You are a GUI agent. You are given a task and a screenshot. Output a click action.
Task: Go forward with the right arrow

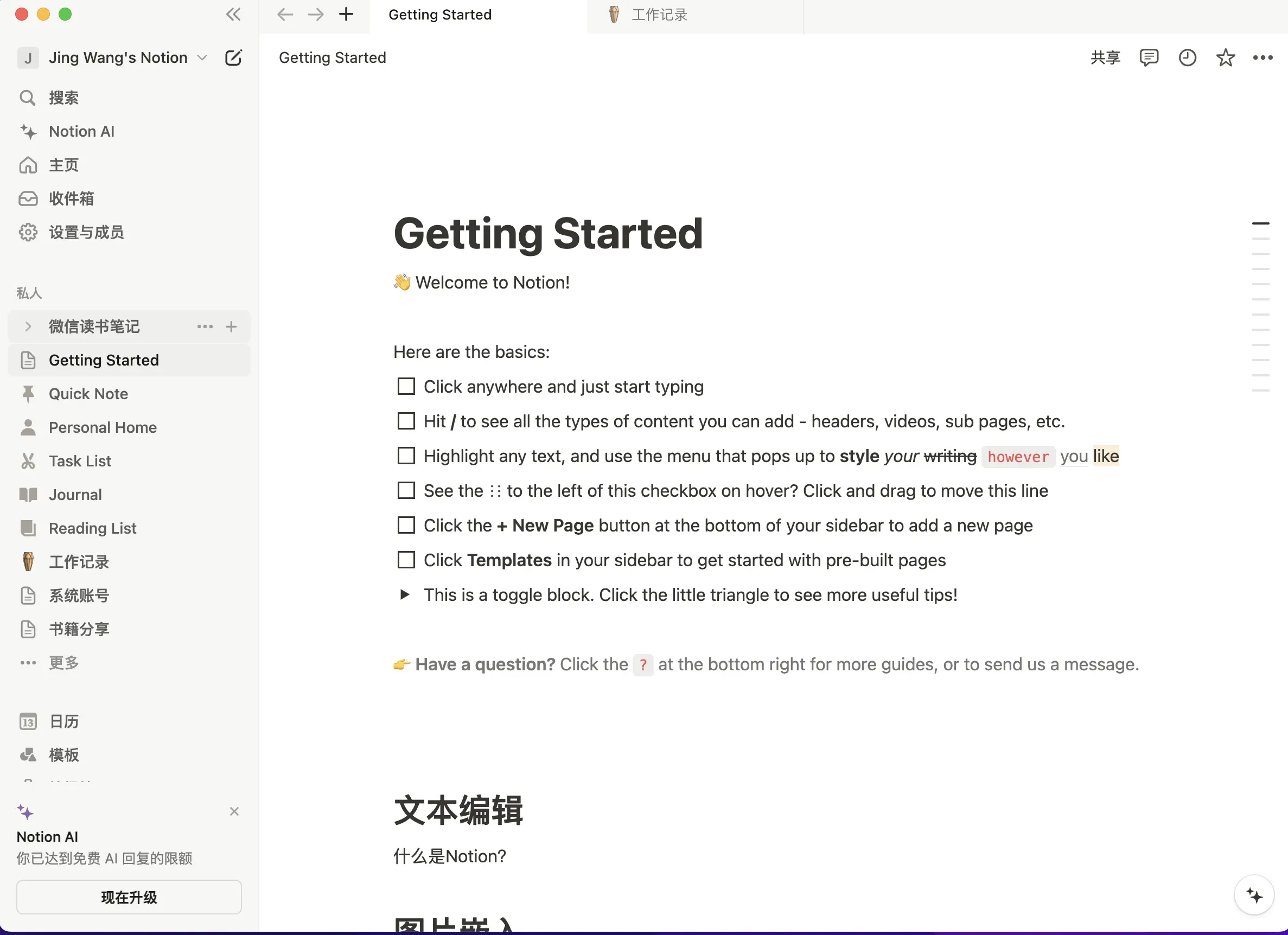pos(316,15)
